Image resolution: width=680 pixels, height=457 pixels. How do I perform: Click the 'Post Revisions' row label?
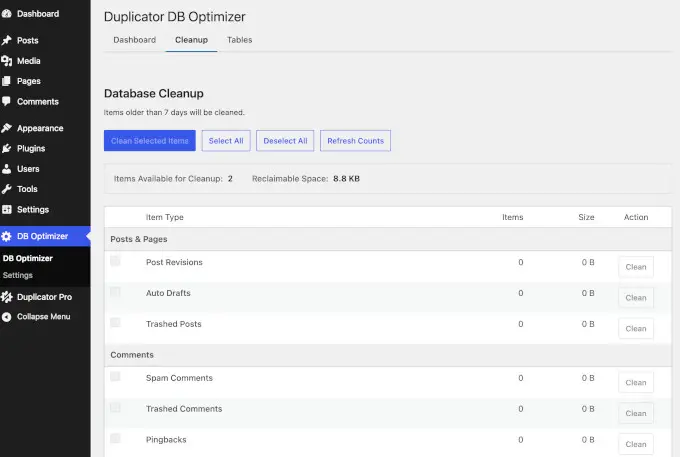[x=174, y=262]
